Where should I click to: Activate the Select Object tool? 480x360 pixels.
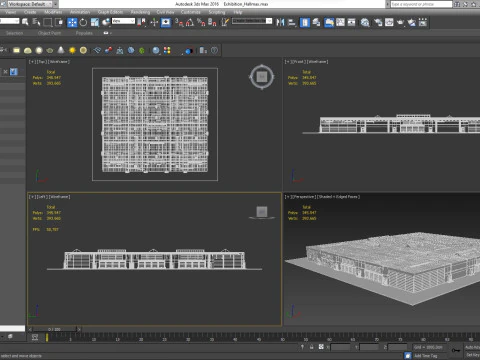coord(25,22)
